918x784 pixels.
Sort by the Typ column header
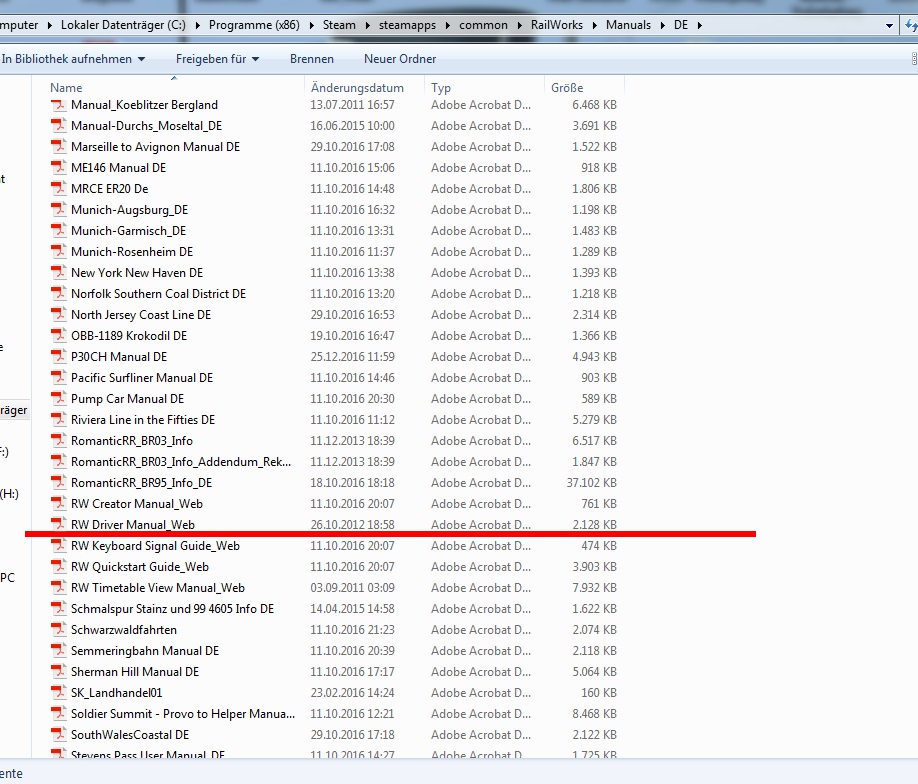click(x=441, y=88)
